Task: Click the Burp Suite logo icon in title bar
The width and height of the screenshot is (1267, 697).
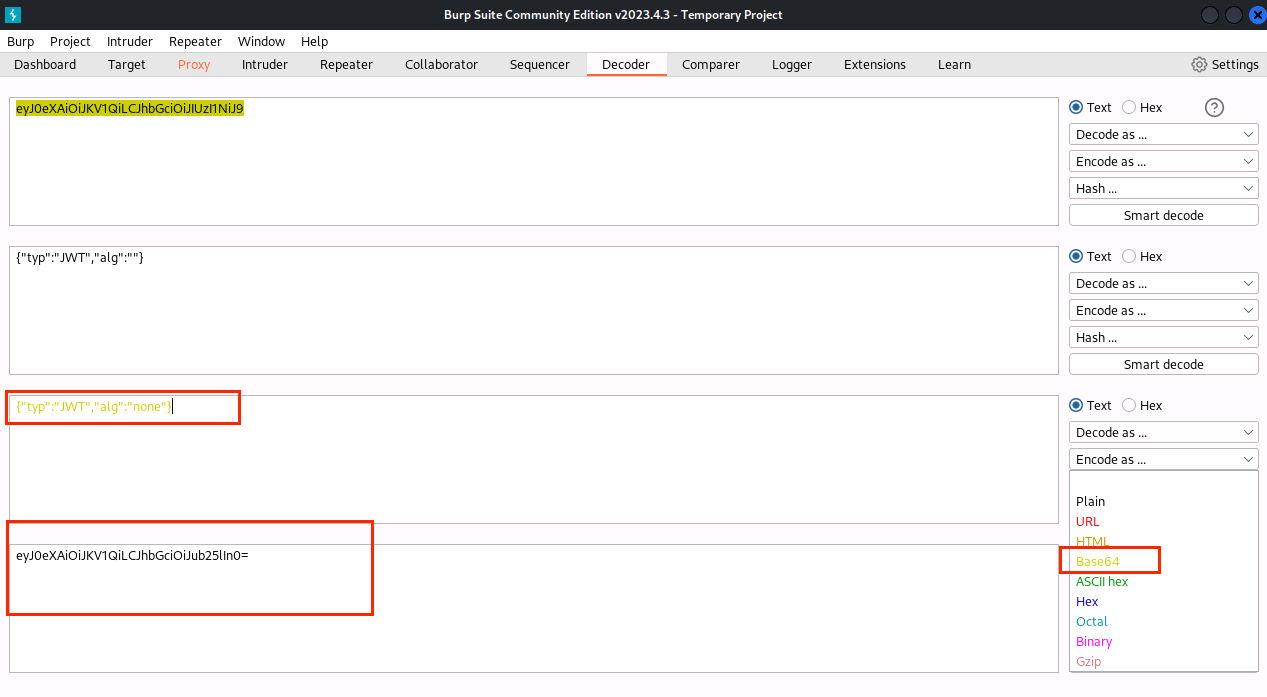Action: [x=14, y=15]
